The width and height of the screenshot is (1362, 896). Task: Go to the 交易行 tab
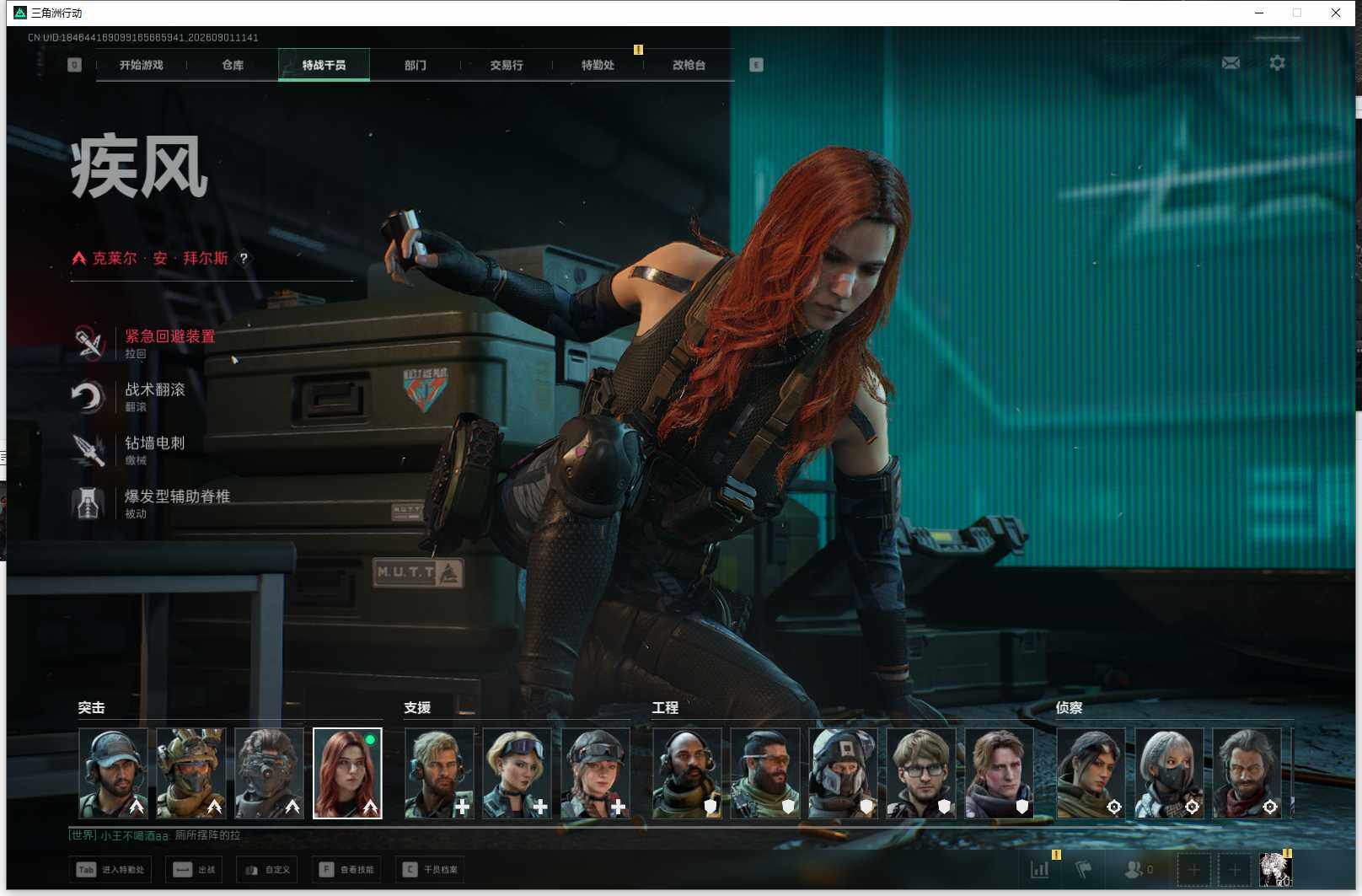point(507,65)
